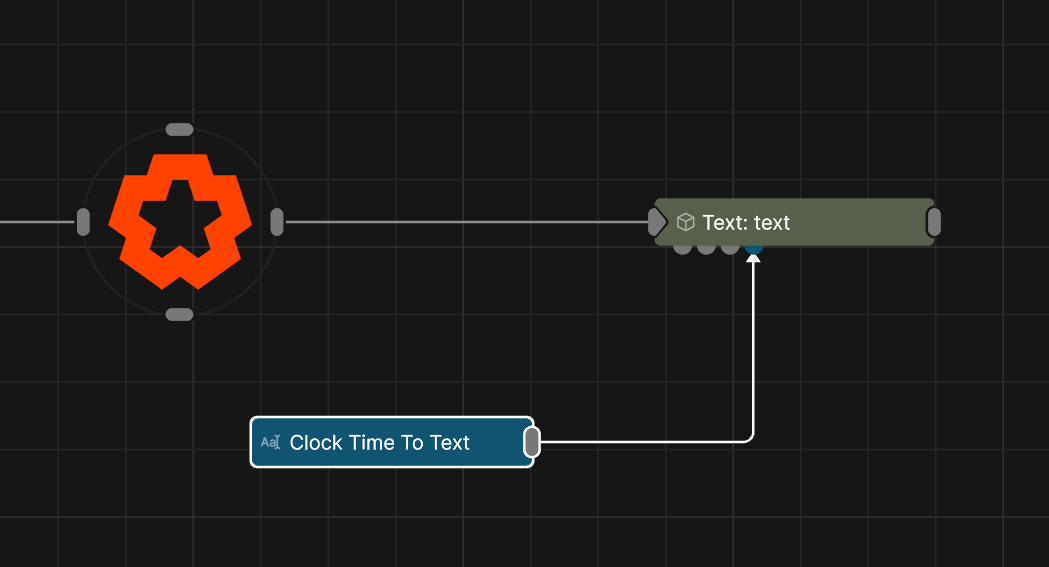Viewport: 1049px width, 567px height.
Task: Click the cube icon on the Text node
Action: tap(685, 222)
